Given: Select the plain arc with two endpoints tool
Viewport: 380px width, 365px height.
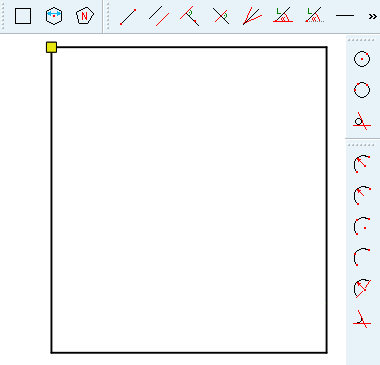Looking at the screenshot, I should pyautogui.click(x=362, y=257).
